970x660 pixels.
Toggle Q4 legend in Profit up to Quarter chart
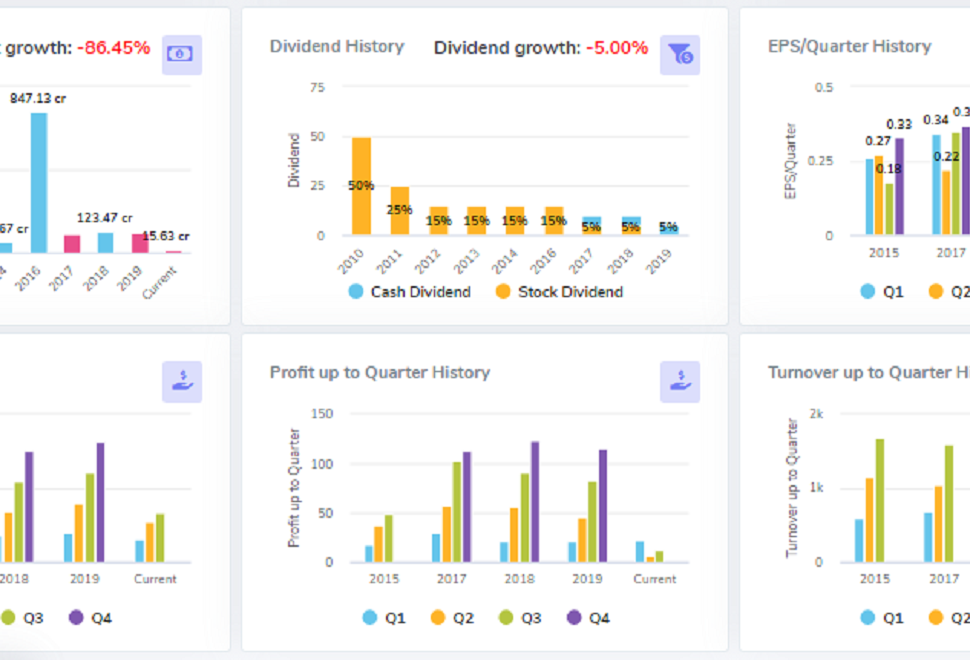(x=589, y=618)
